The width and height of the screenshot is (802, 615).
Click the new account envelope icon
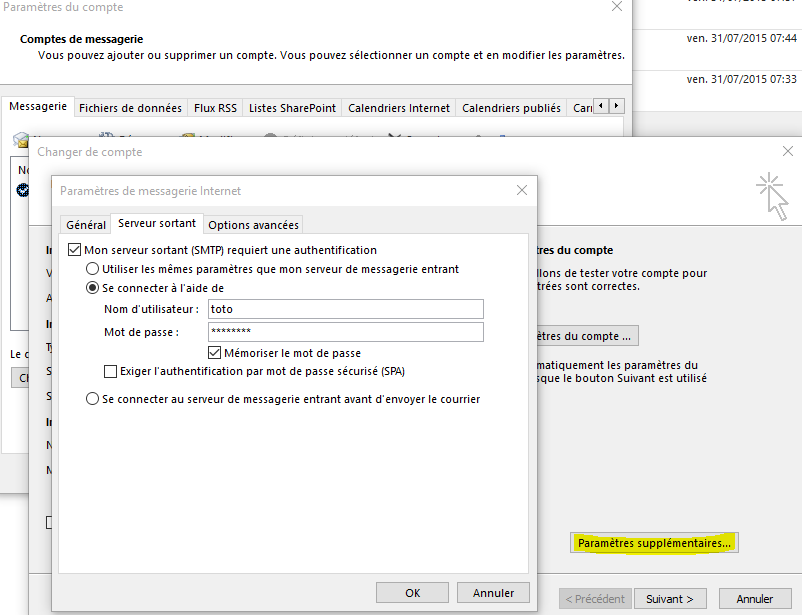[x=20, y=139]
